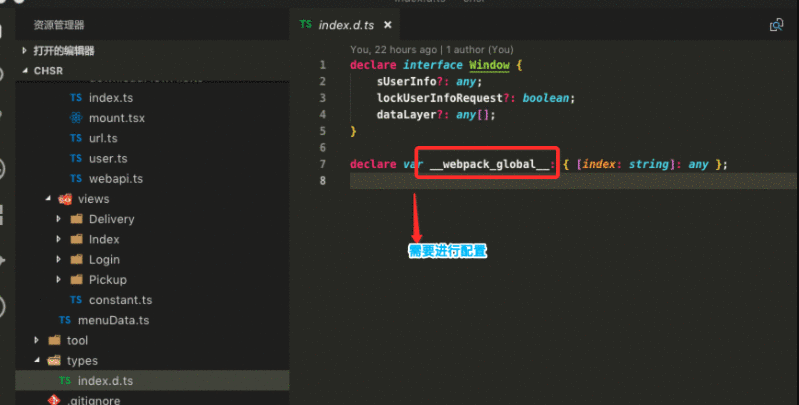Expand the 打开的编辑器 section
The height and width of the screenshot is (405, 799).
[24, 50]
